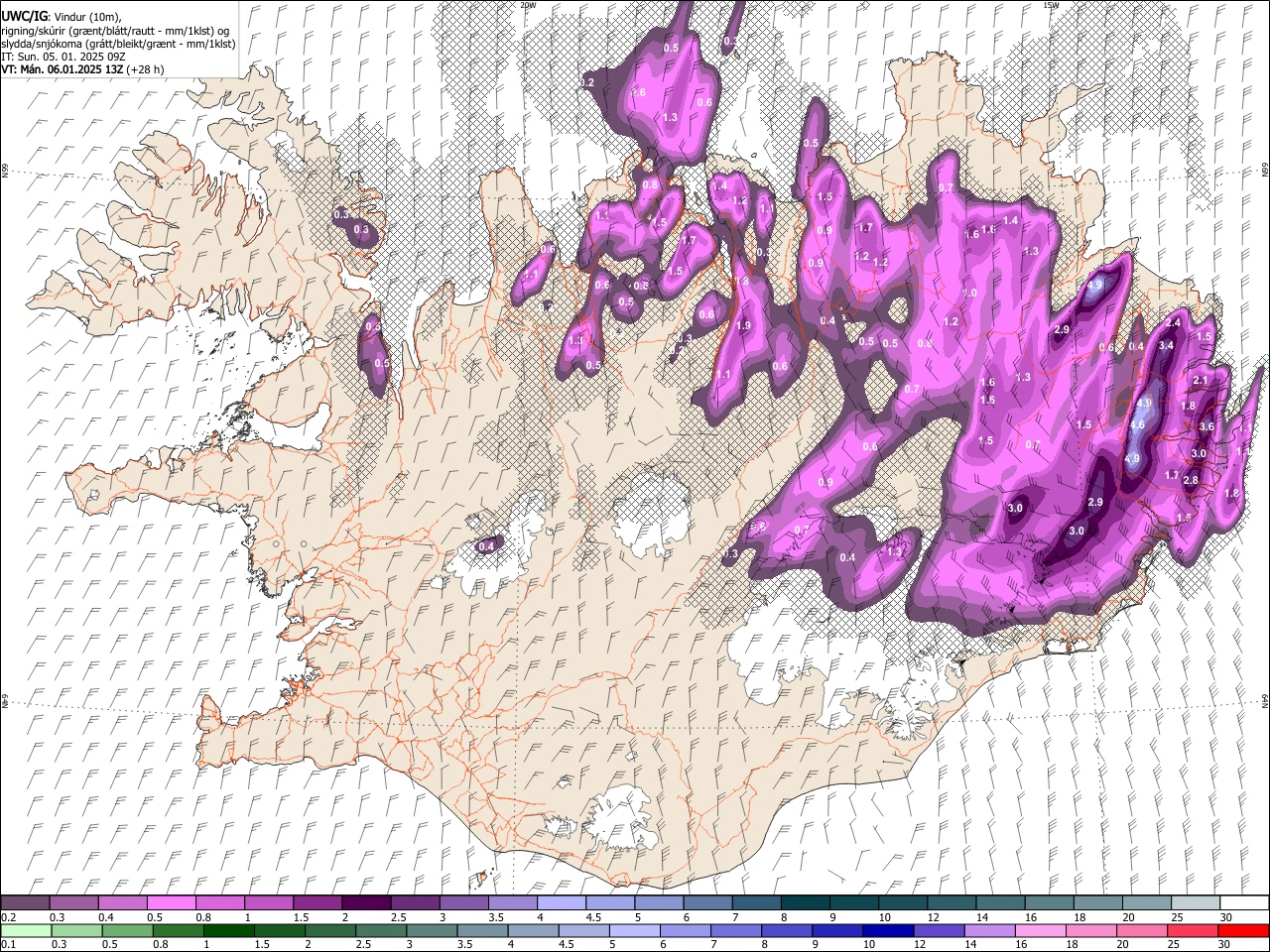Click the '20W' longitude label at the top

(x=528, y=5)
